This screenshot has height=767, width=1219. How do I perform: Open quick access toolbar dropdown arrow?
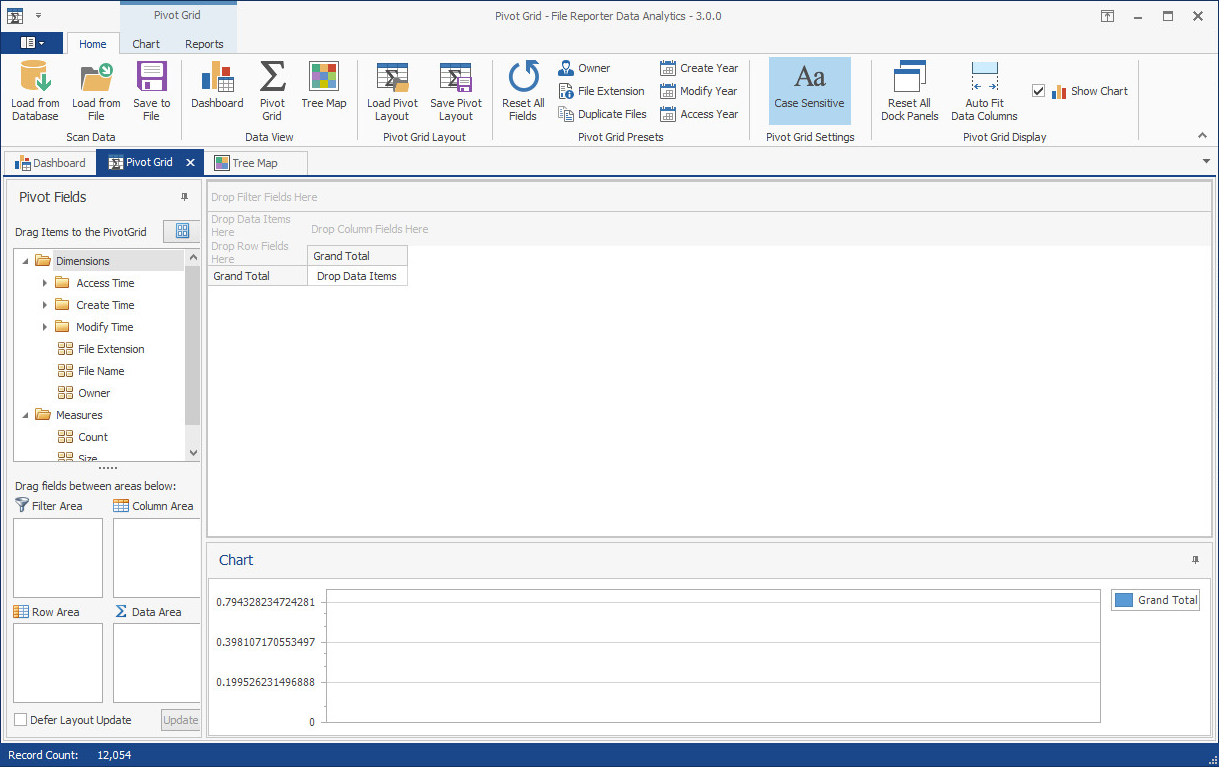(38, 16)
